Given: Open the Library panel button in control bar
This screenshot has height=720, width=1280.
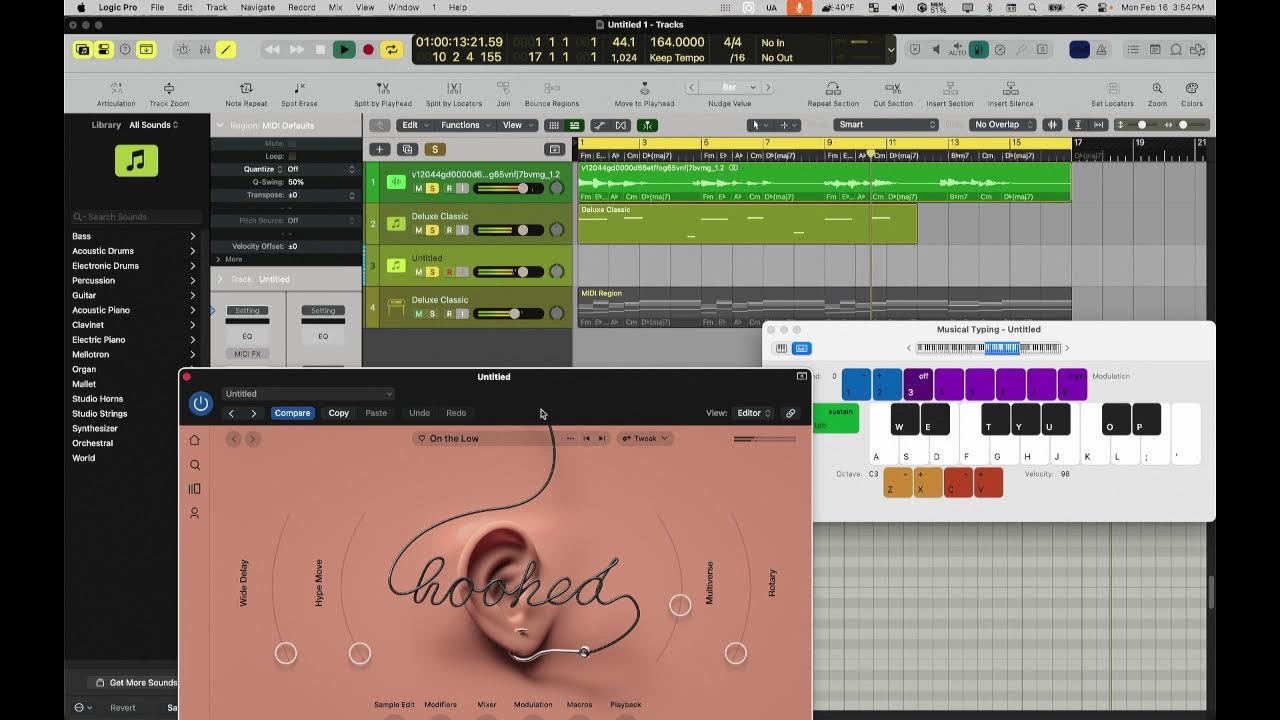Looking at the screenshot, I should click(82, 49).
